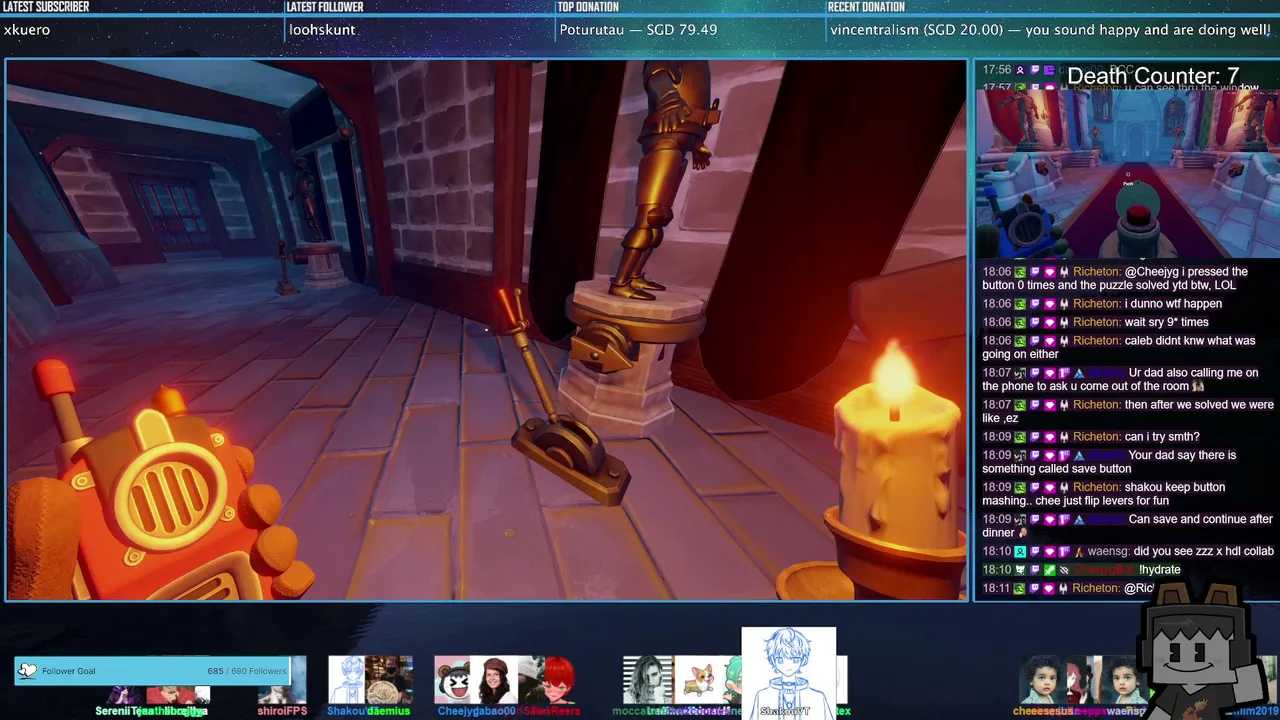Click the "LATEST FOLLOWER" heading

point(324,7)
